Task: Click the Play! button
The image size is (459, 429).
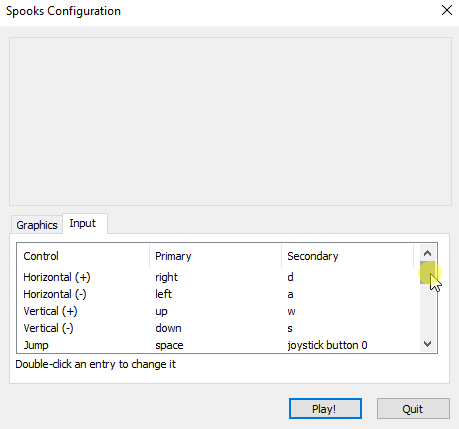Action: pyautogui.click(x=325, y=409)
